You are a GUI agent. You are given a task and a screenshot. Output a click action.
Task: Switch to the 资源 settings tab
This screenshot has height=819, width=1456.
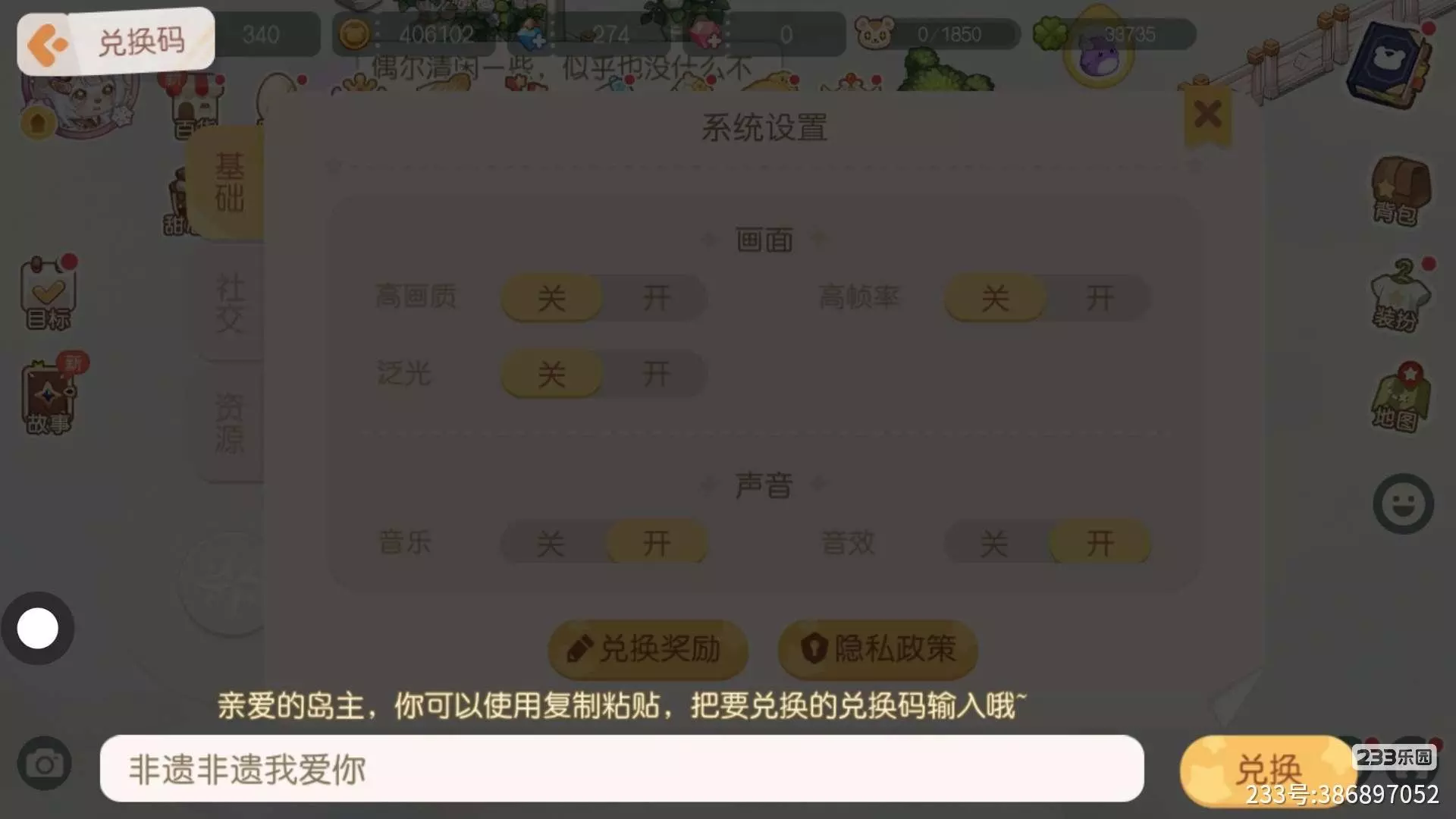click(x=230, y=422)
